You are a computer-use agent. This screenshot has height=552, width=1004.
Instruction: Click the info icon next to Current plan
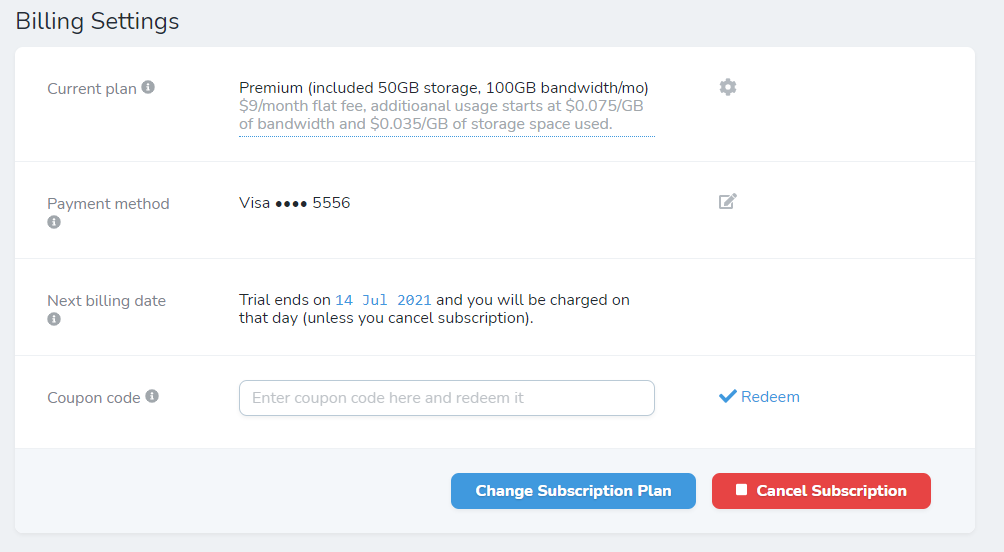148,87
